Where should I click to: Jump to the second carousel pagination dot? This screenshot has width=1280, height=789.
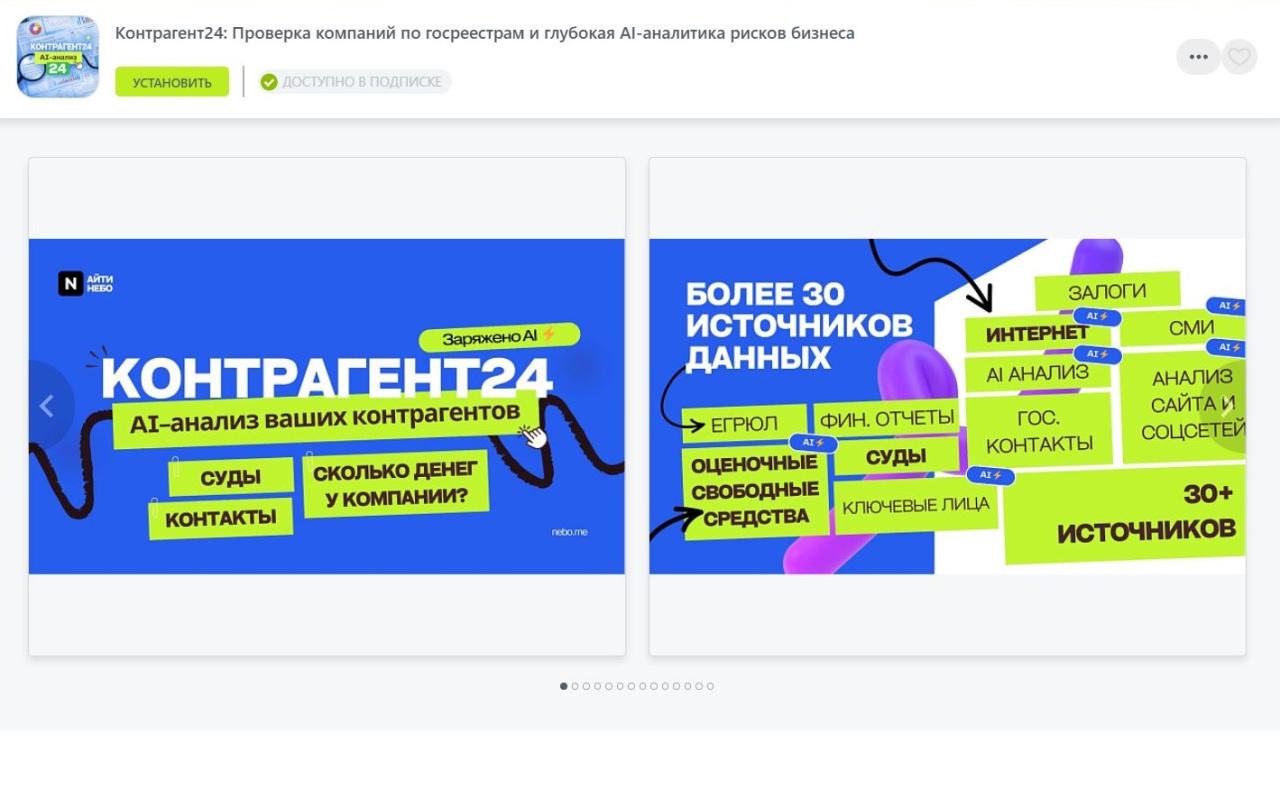pos(575,686)
